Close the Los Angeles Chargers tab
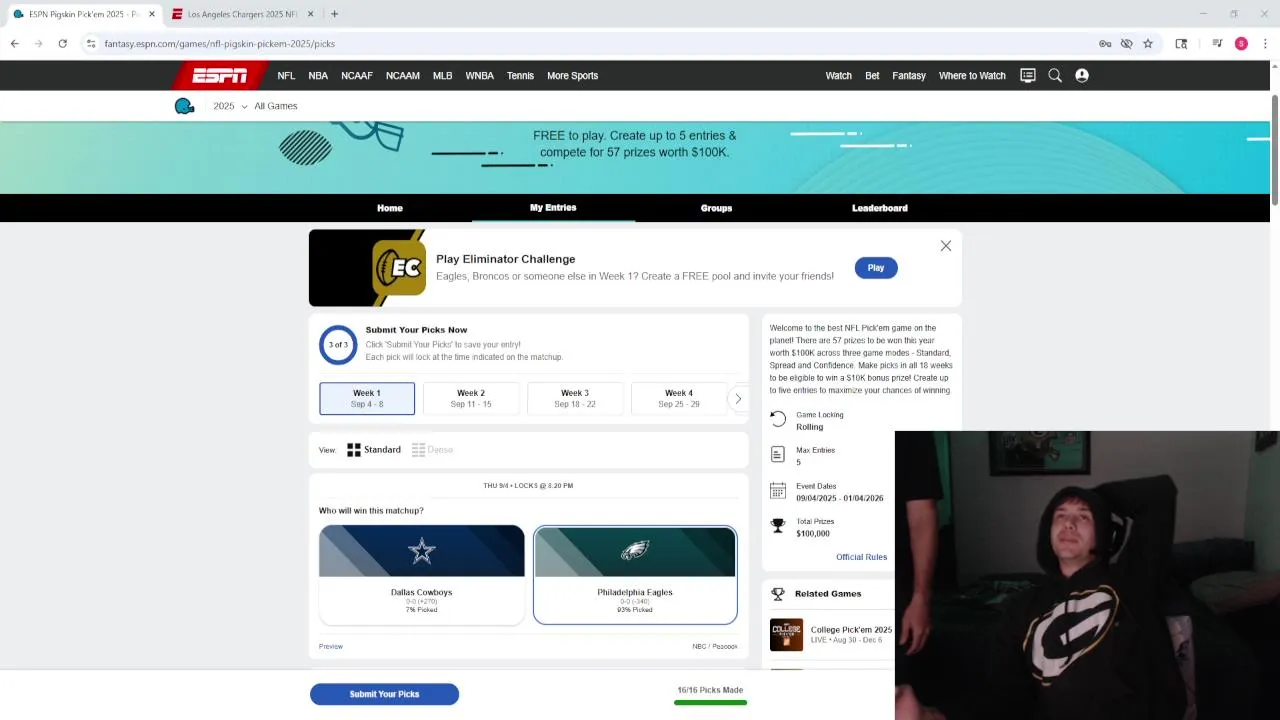 (310, 14)
